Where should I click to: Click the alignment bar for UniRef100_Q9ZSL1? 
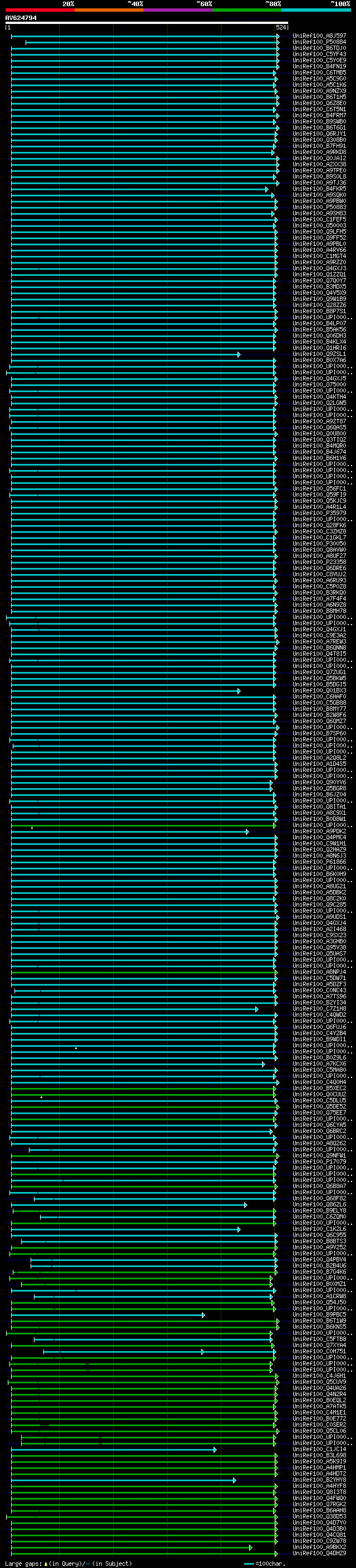pyautogui.click(x=125, y=354)
